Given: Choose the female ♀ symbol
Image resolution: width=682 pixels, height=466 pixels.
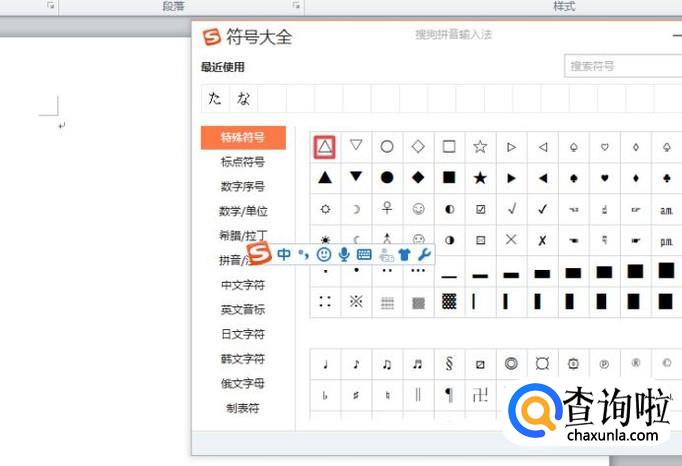Looking at the screenshot, I should pos(387,209).
